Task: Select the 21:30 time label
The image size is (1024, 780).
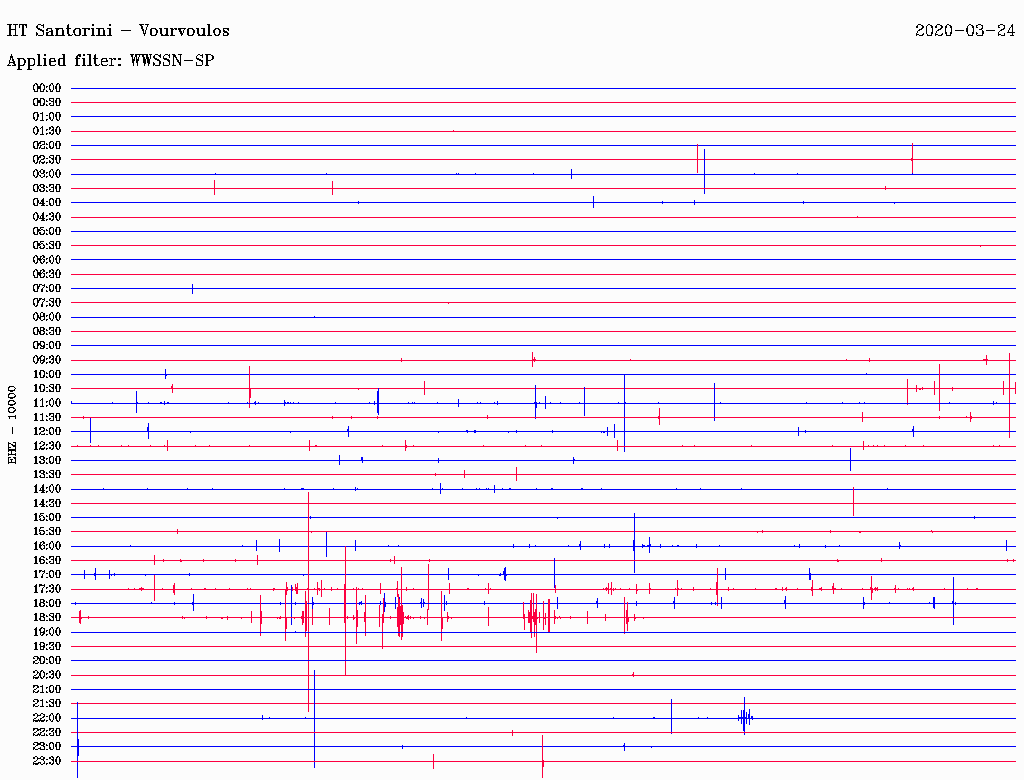Action: 47,704
